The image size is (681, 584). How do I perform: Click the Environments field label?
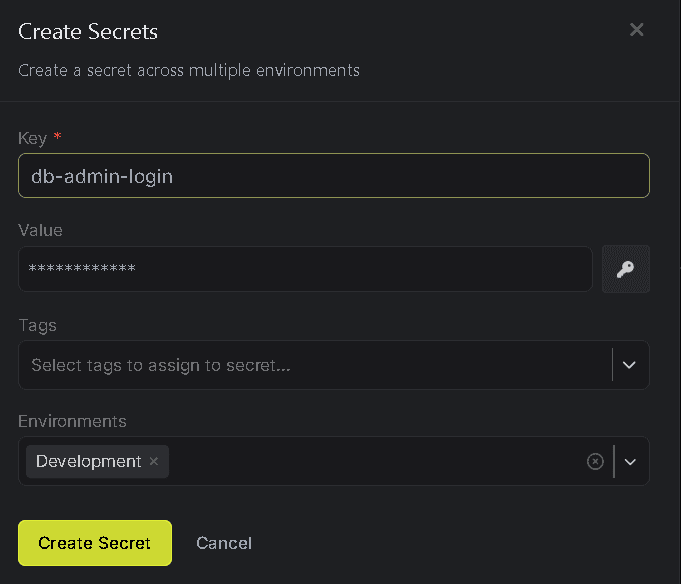pyautogui.click(x=72, y=421)
